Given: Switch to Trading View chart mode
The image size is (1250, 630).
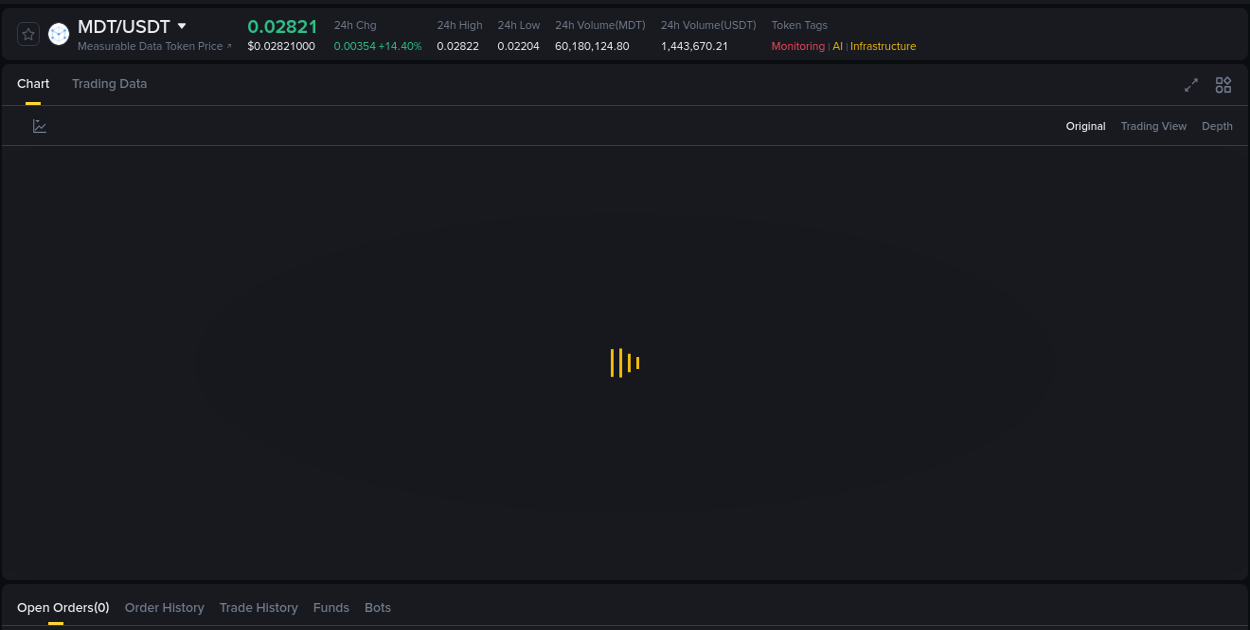Looking at the screenshot, I should click(1153, 126).
